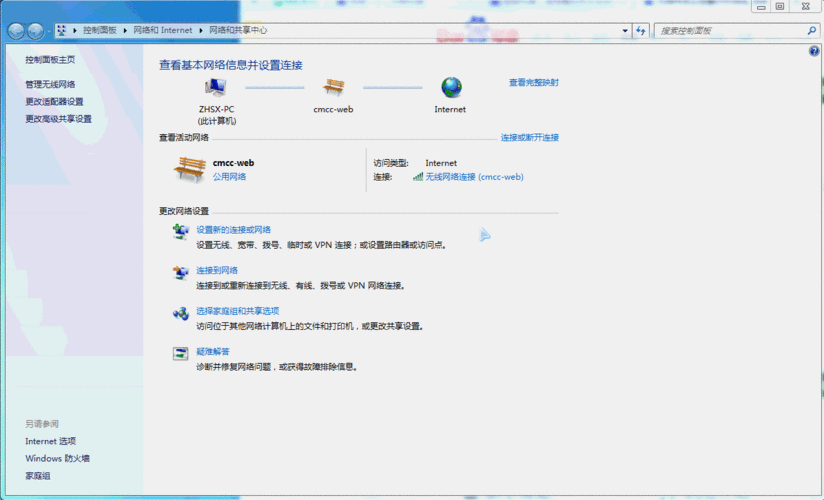Image resolution: width=824 pixels, height=500 pixels.
Task: Click the Internet label under the globe
Action: point(450,109)
